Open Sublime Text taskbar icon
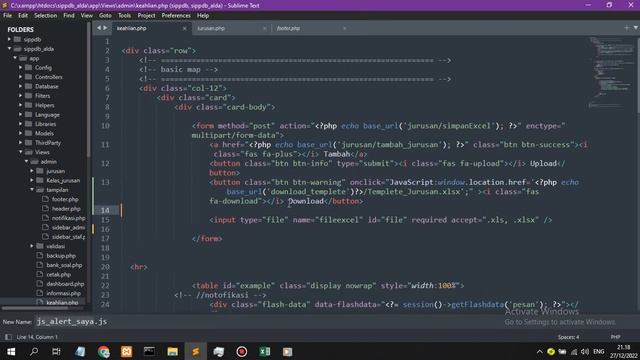Screen dimensions: 640x360 196,351
